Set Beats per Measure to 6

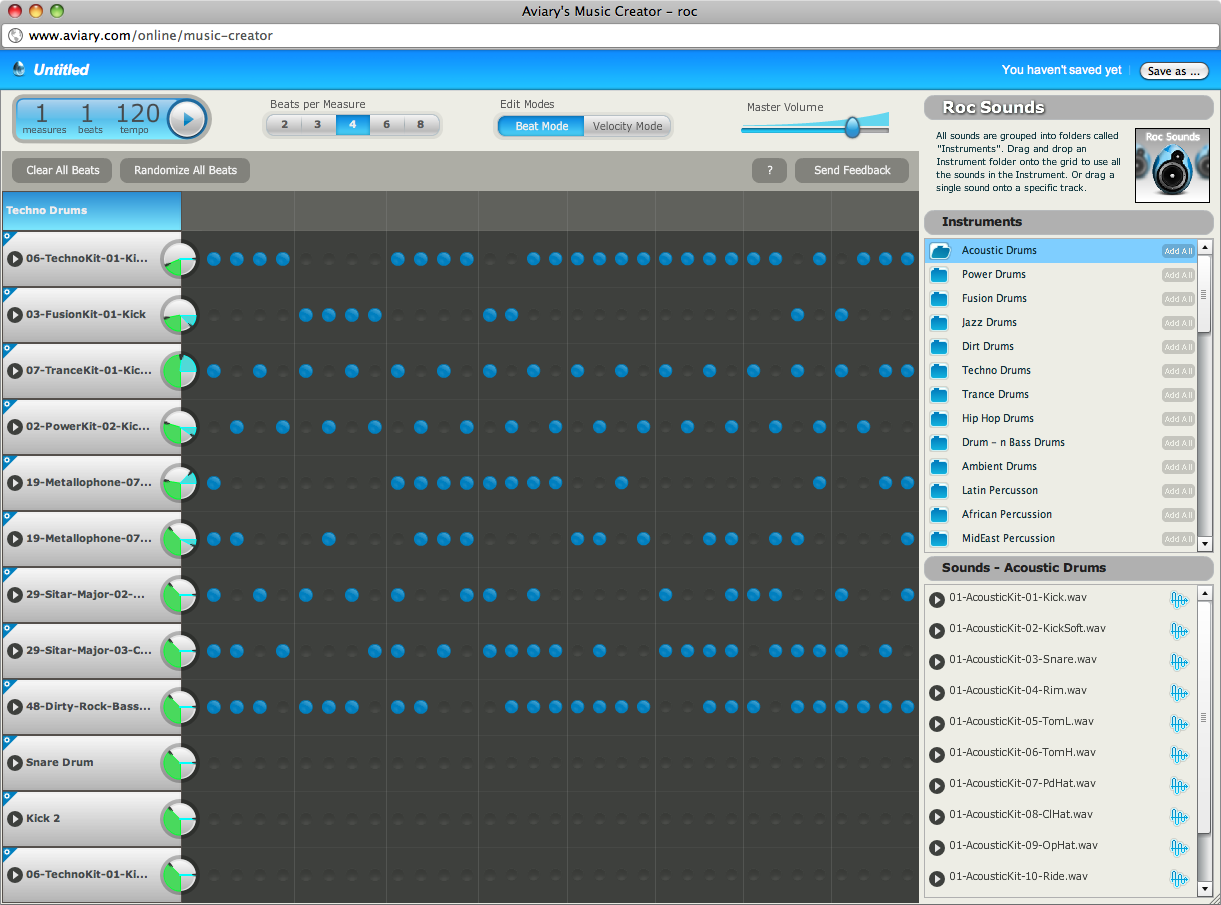(387, 125)
